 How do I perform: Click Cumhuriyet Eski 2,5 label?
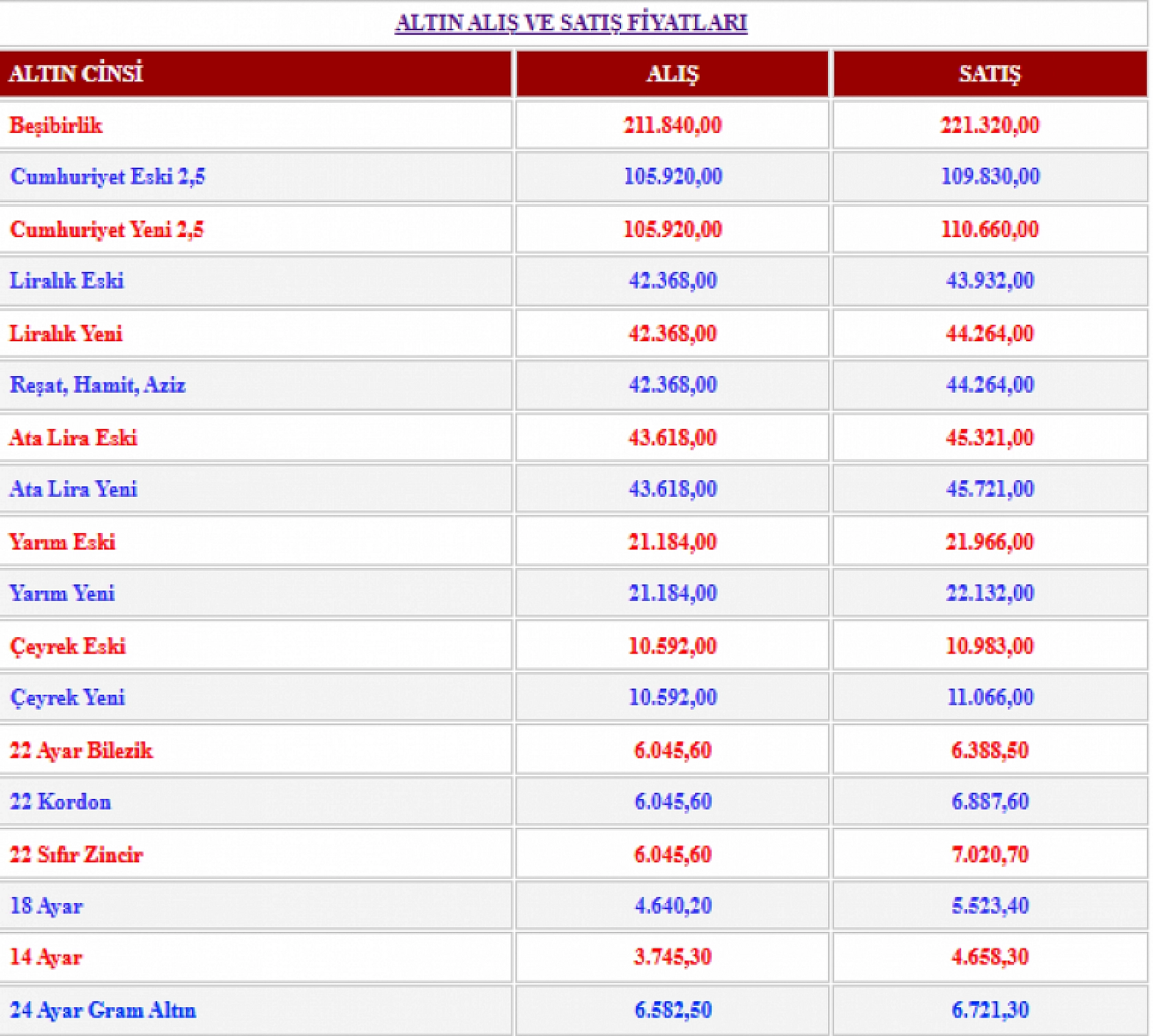point(108,177)
